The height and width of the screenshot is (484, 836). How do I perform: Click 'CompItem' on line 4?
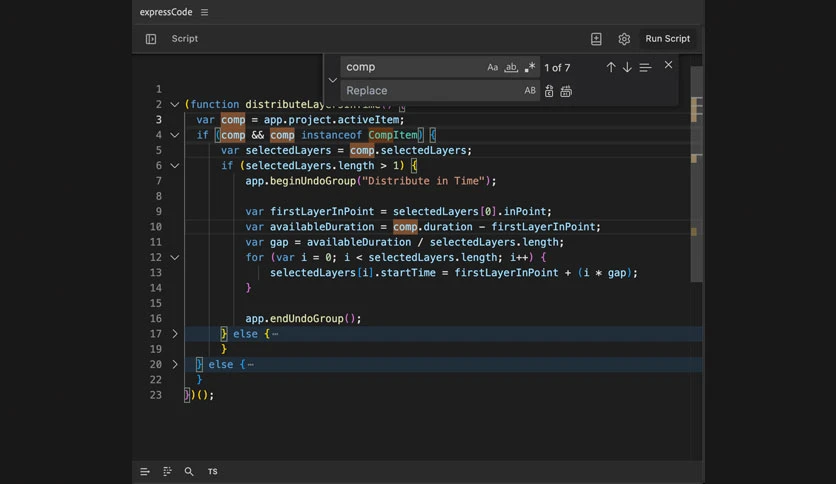[393, 135]
